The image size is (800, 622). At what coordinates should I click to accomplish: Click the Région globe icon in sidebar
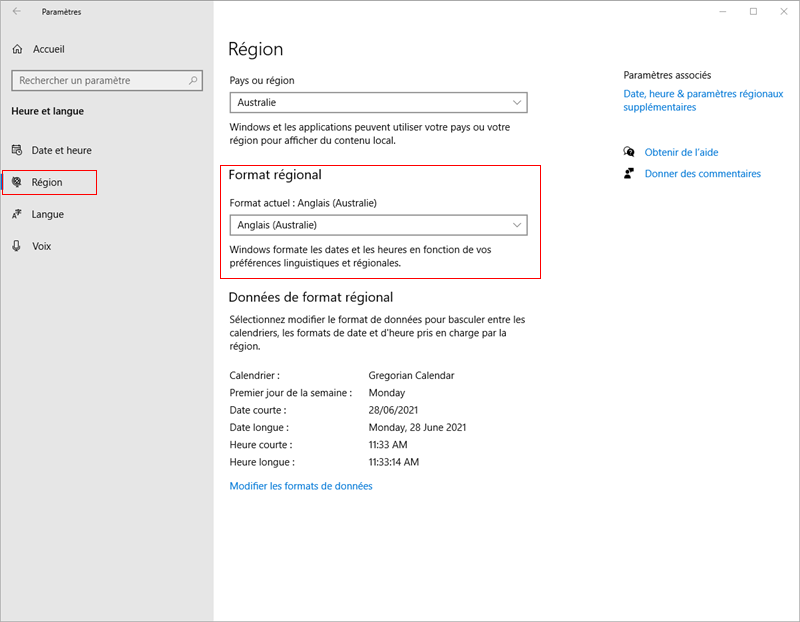(x=17, y=182)
